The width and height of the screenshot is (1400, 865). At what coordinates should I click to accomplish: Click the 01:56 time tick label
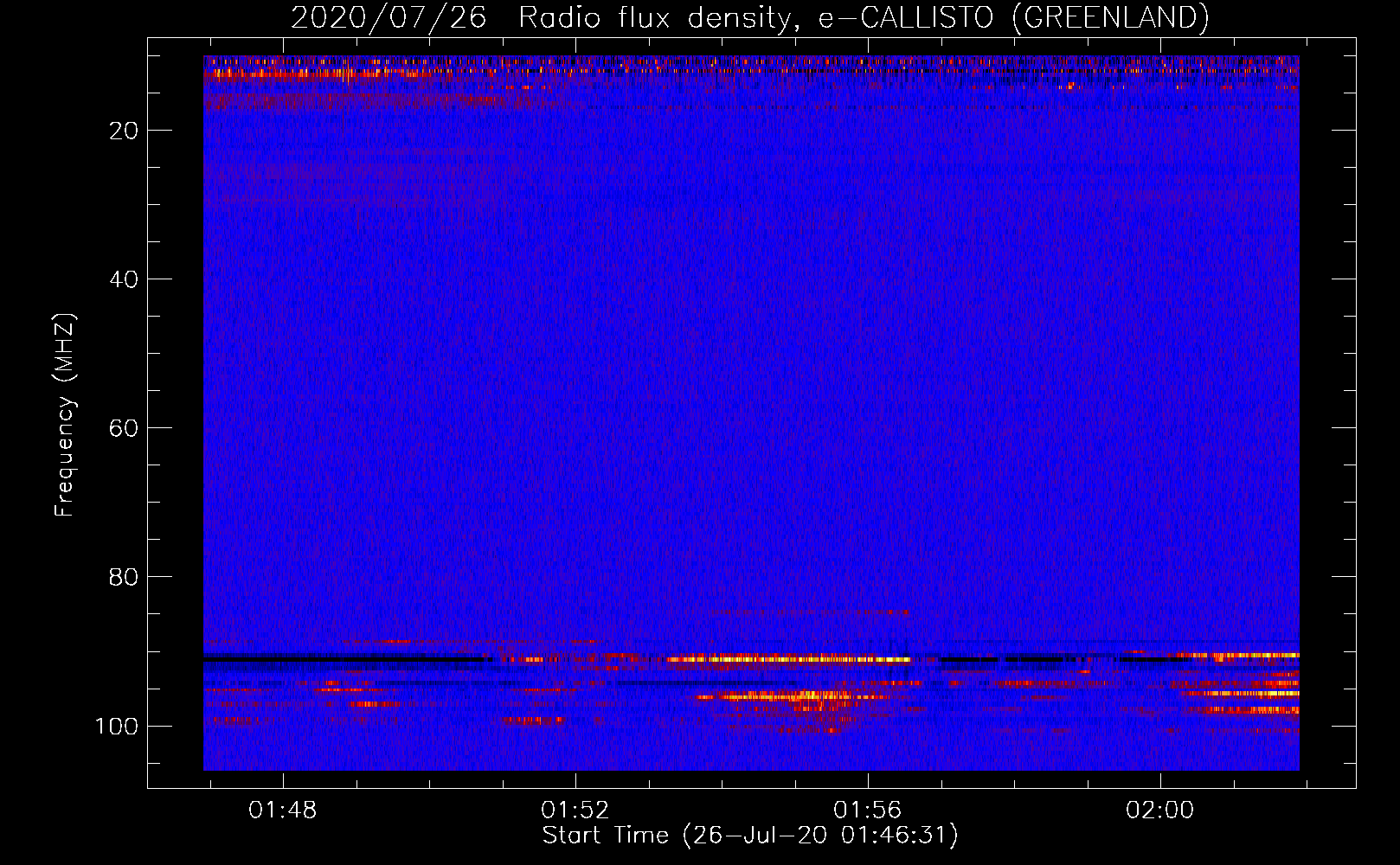867,811
